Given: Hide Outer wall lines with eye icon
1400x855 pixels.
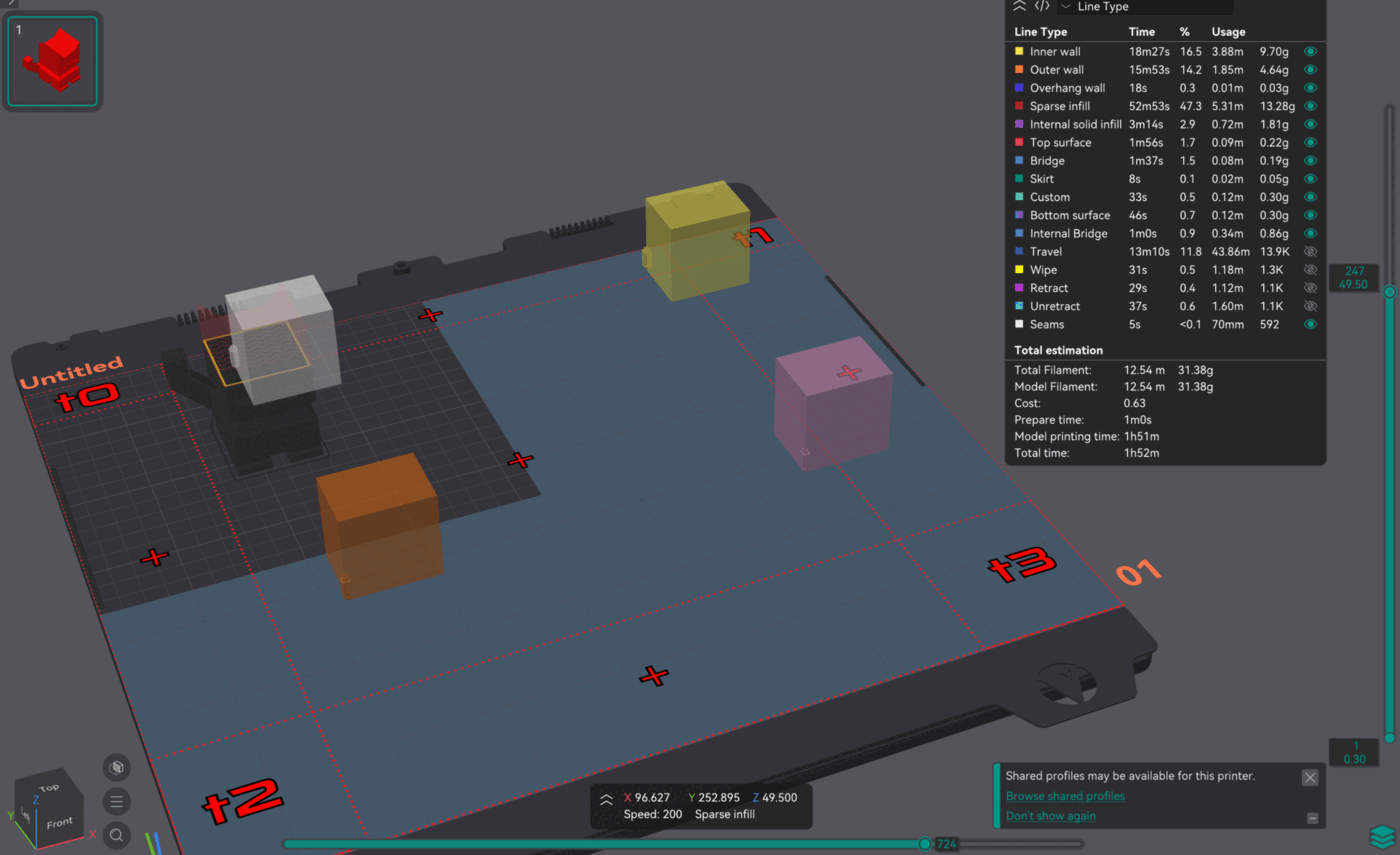Looking at the screenshot, I should [1310, 70].
